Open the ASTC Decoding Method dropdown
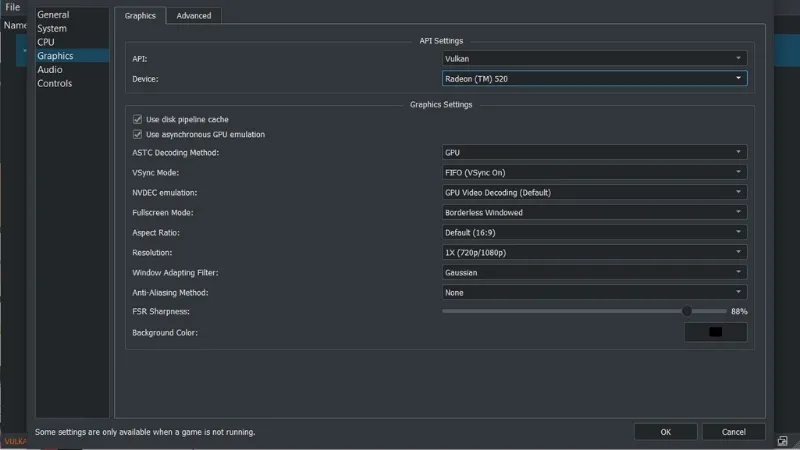This screenshot has height=450, width=800. click(x=594, y=152)
